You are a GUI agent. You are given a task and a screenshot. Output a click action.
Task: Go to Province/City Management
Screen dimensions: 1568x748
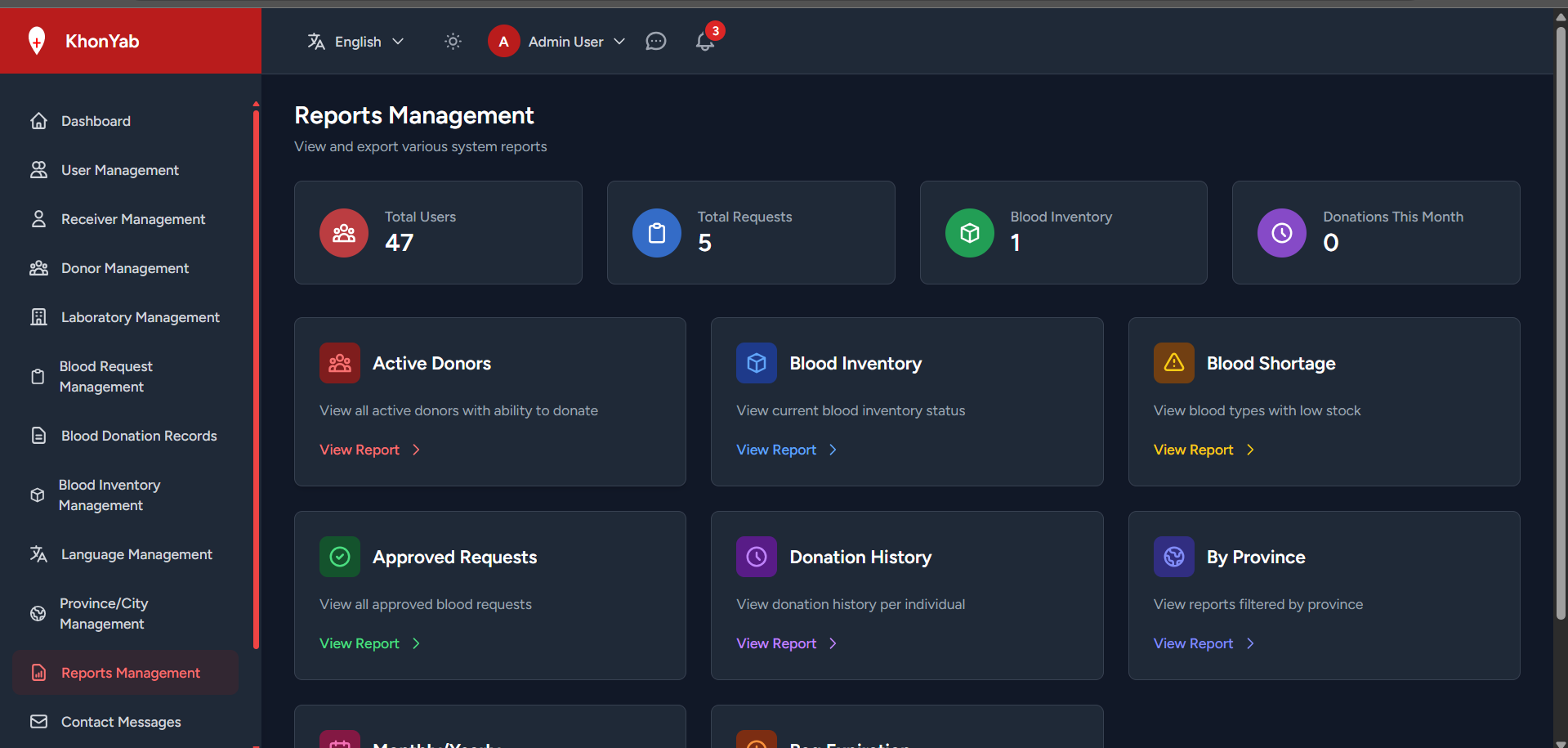pos(125,614)
